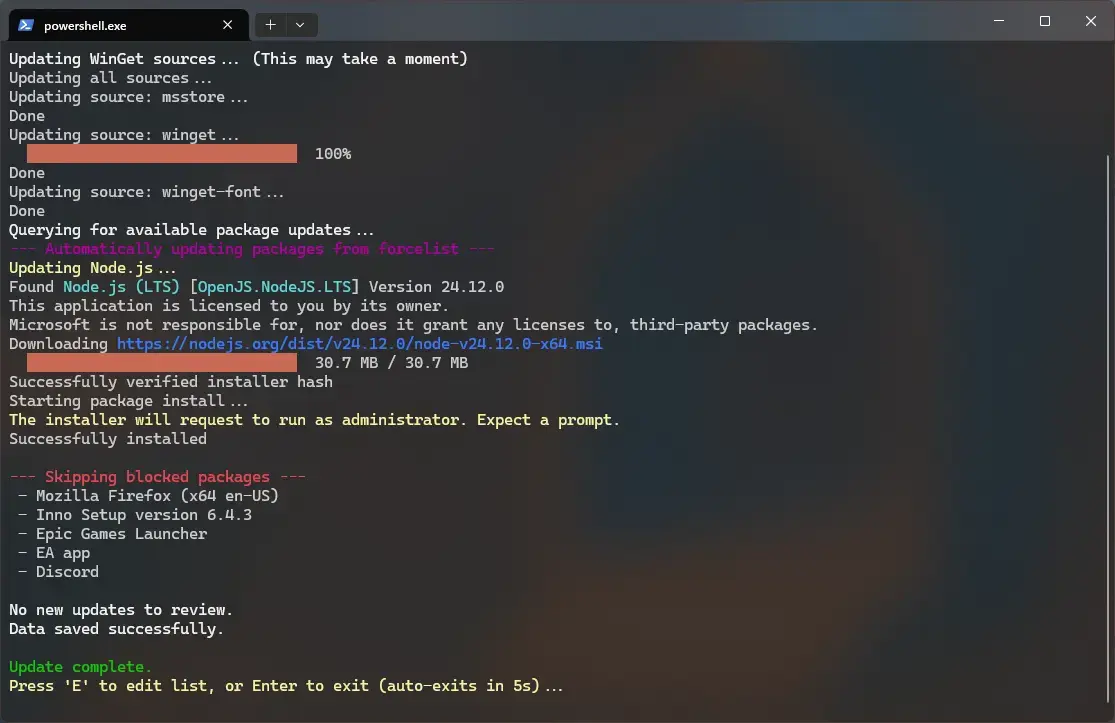Select the 'EA app' blocked package entry

coord(62,552)
